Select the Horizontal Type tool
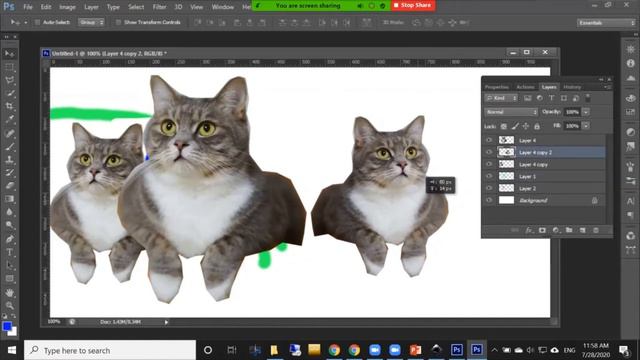Image resolution: width=640 pixels, height=360 pixels. click(x=9, y=252)
